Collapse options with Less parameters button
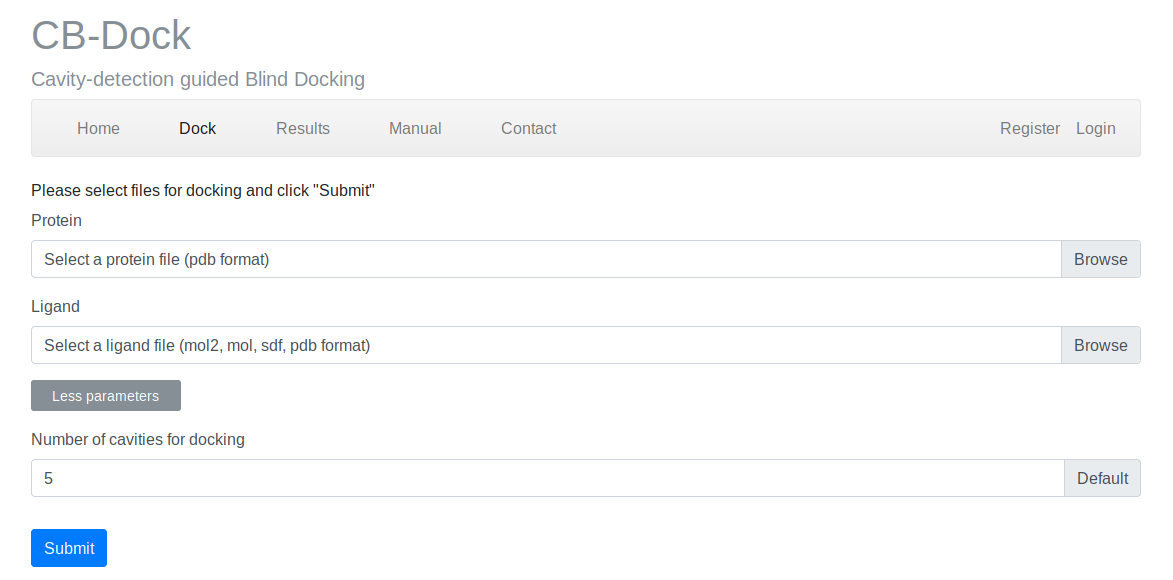This screenshot has height=580, width=1173. point(106,396)
